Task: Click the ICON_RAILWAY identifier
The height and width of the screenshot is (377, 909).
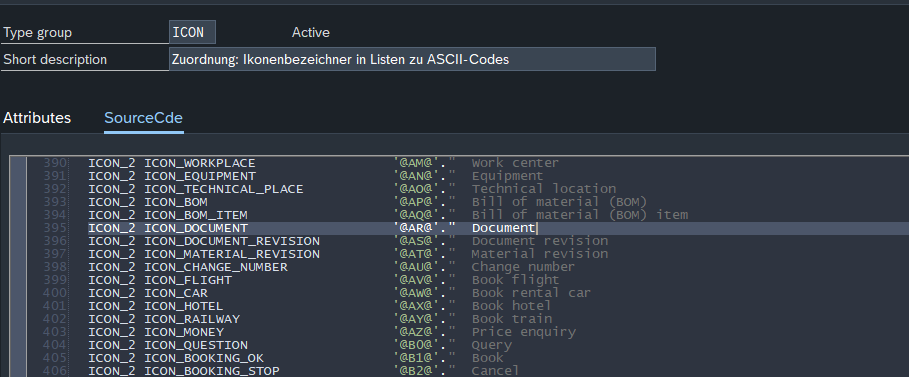Action: 192,319
